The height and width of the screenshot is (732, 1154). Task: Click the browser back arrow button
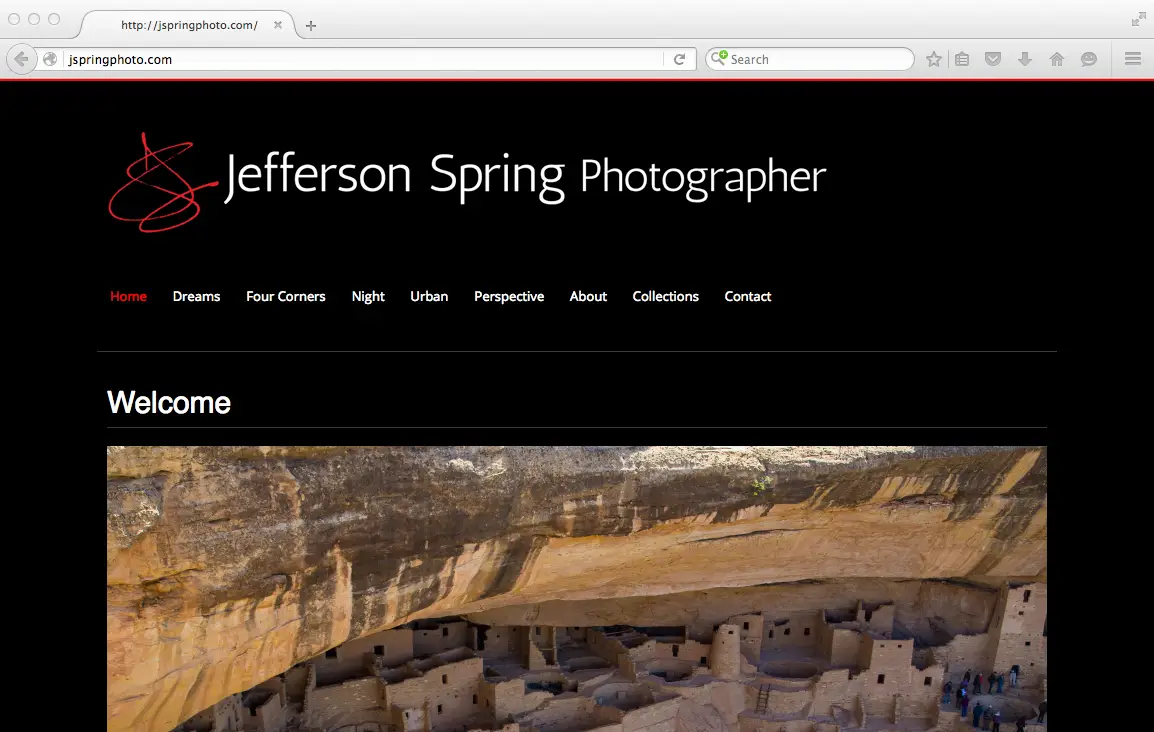(x=22, y=60)
